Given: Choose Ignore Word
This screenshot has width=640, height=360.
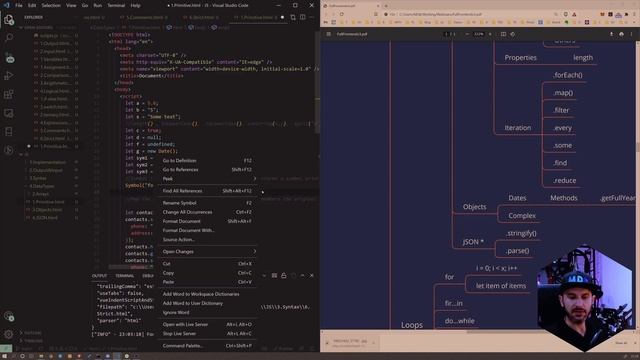Looking at the screenshot, I should (207, 313).
